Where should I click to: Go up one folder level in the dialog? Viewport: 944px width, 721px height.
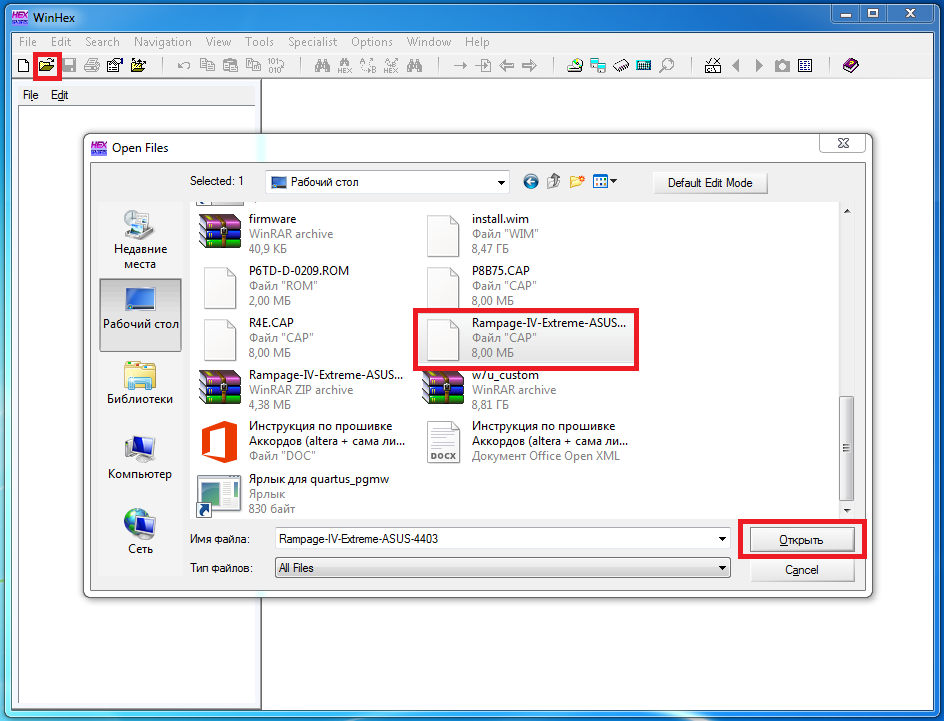tap(553, 181)
